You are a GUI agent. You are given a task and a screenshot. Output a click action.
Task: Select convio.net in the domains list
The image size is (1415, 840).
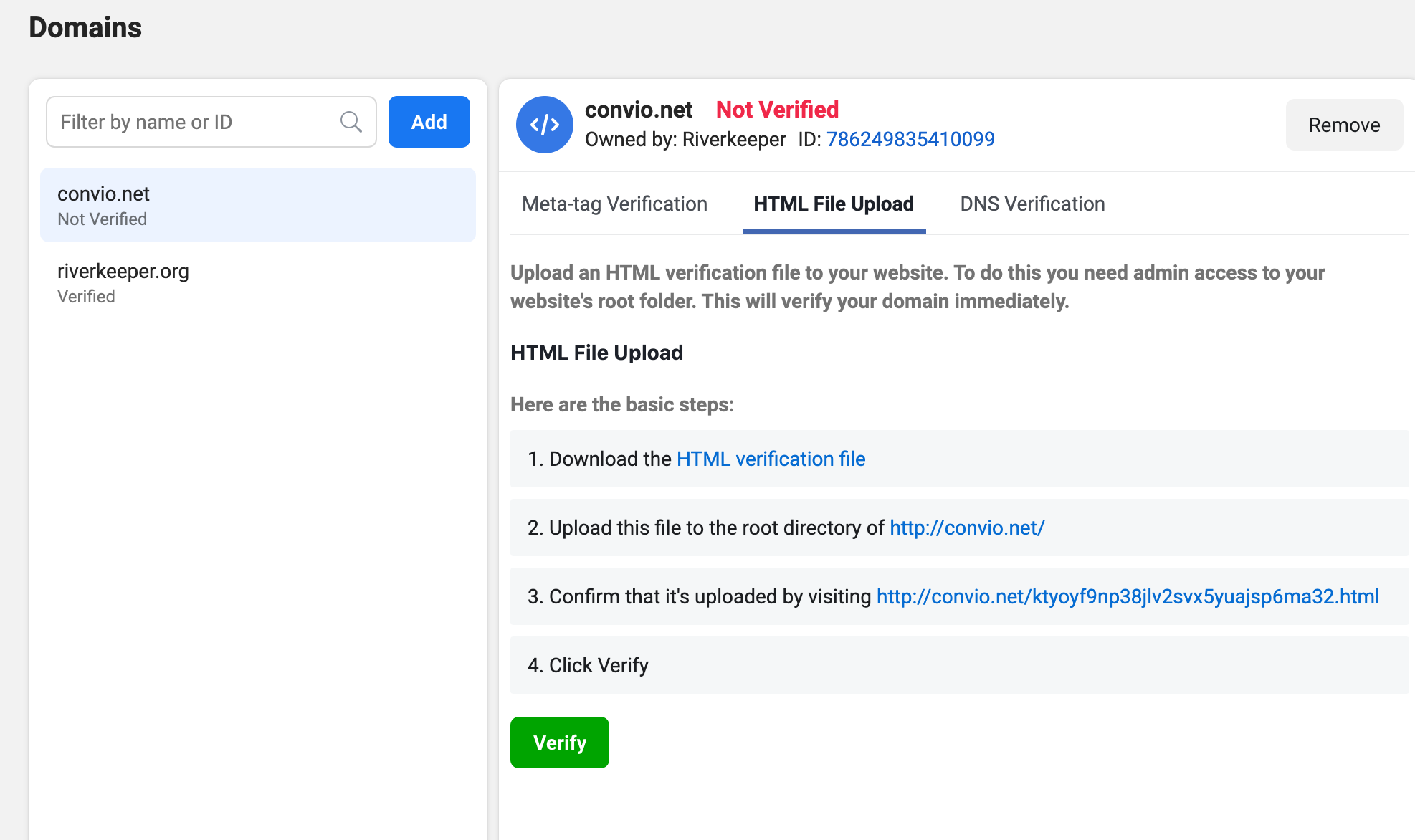(x=258, y=205)
